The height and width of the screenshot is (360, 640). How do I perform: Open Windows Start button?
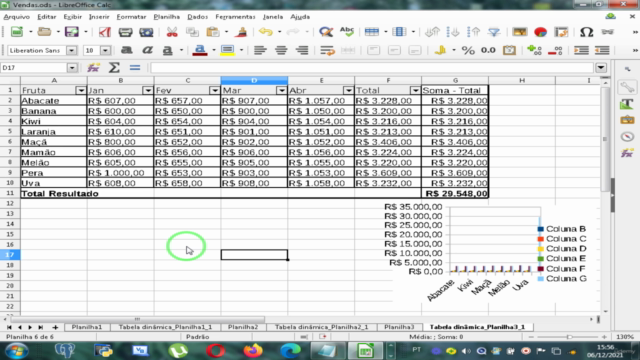coord(16,351)
